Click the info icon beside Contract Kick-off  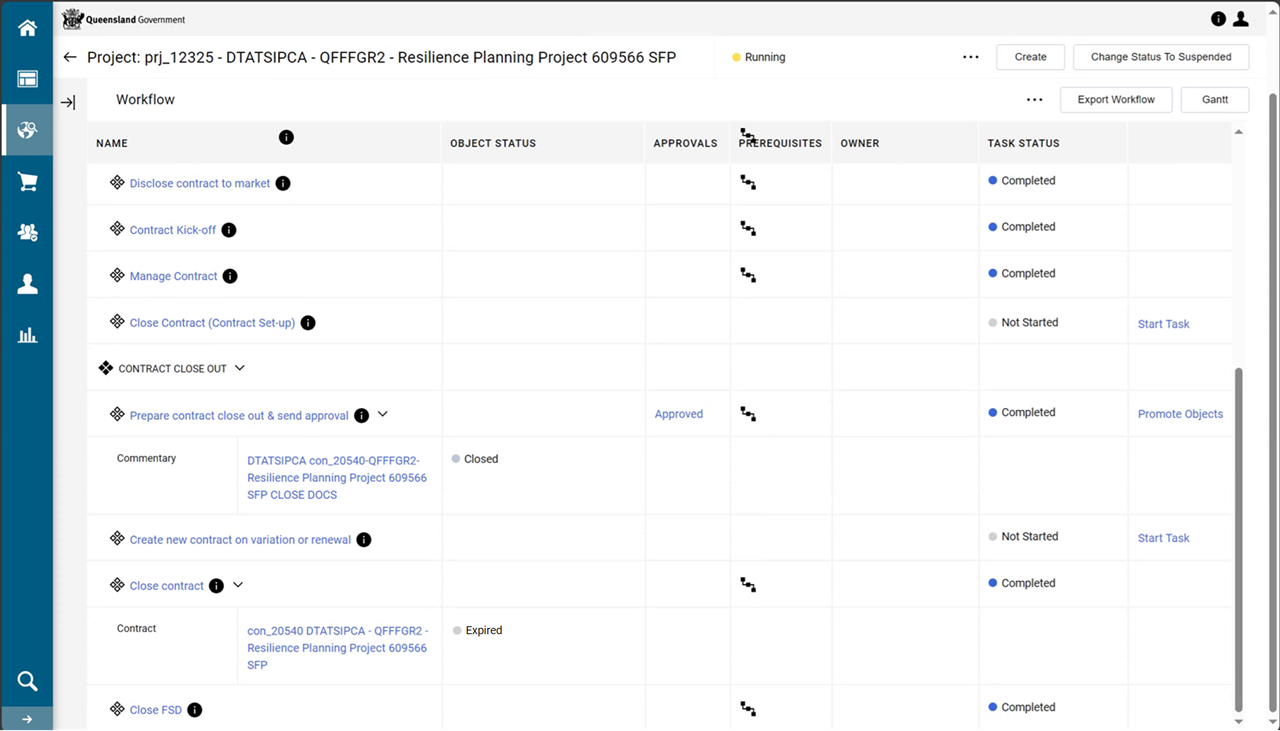click(229, 230)
